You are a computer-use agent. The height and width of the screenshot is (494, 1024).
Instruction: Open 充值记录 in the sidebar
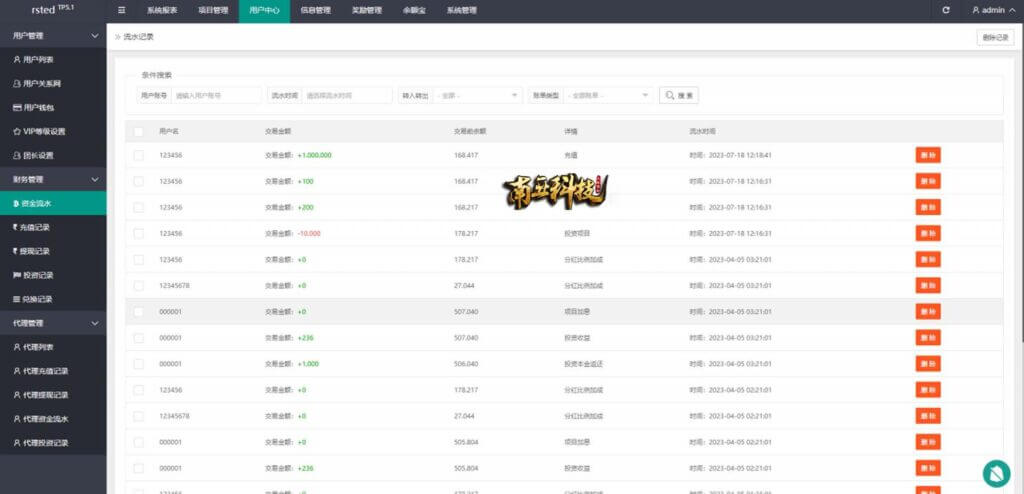pyautogui.click(x=53, y=227)
